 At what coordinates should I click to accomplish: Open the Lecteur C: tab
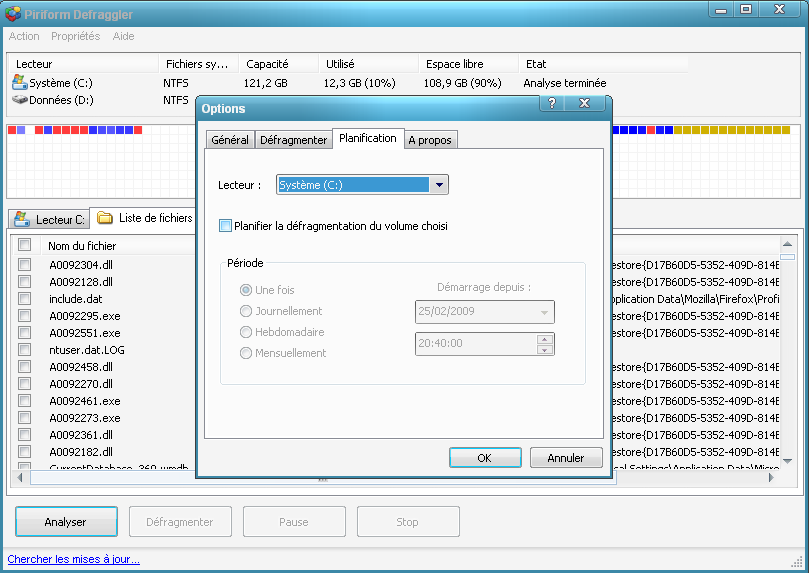point(50,219)
